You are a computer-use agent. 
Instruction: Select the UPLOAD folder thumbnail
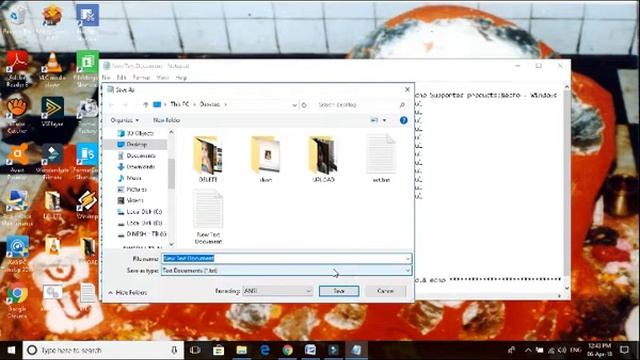click(x=323, y=155)
